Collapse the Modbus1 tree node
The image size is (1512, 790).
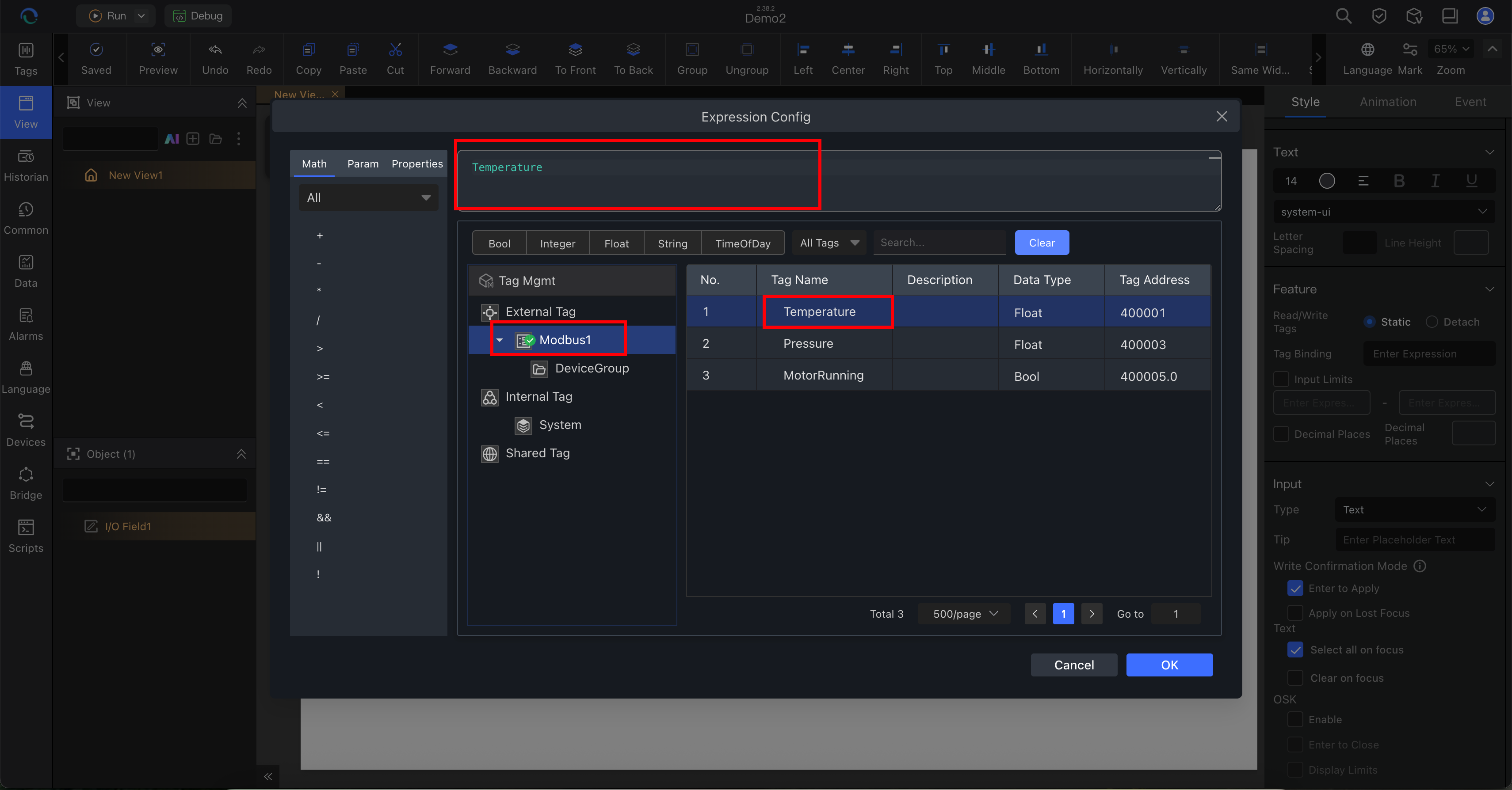[x=499, y=340]
